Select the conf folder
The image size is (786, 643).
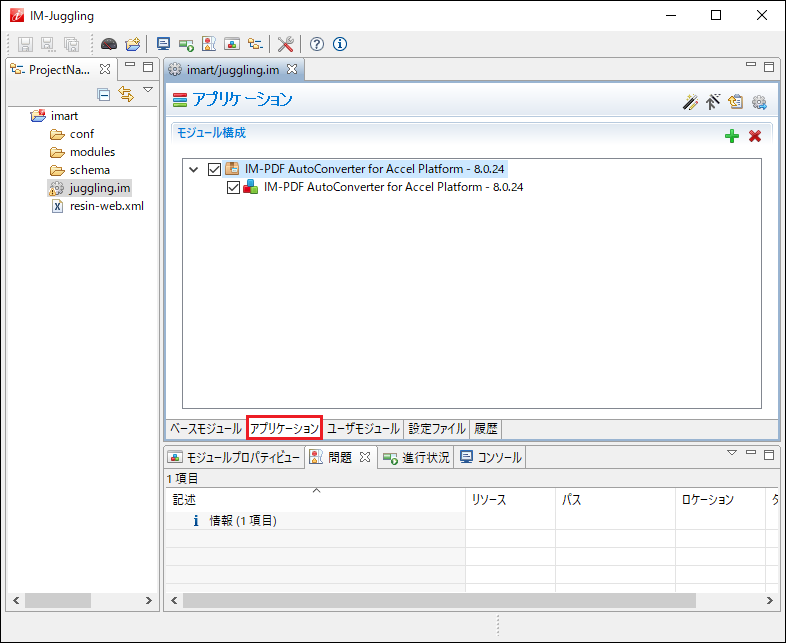click(81, 134)
